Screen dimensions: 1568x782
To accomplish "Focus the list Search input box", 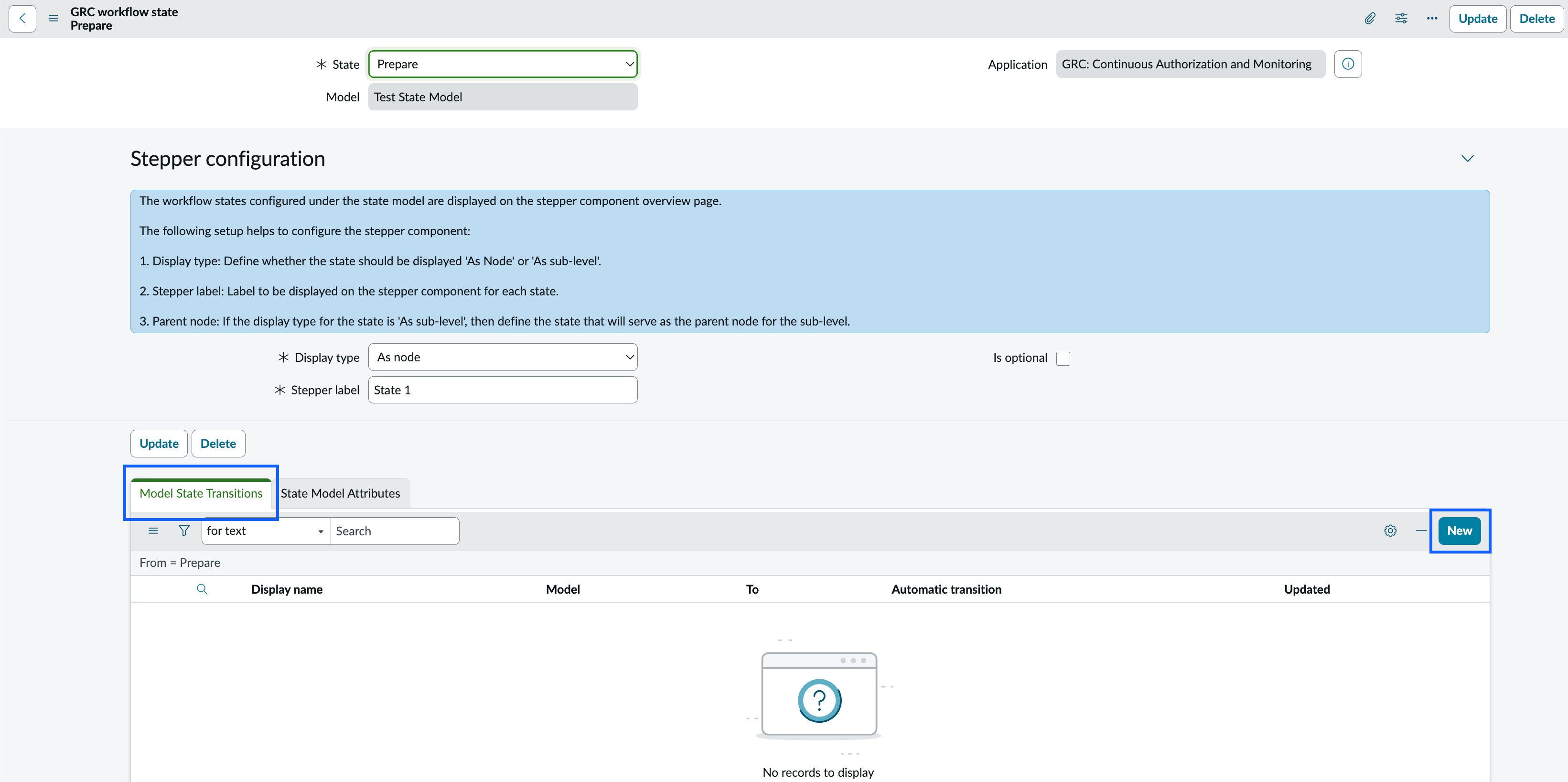I will coord(395,531).
